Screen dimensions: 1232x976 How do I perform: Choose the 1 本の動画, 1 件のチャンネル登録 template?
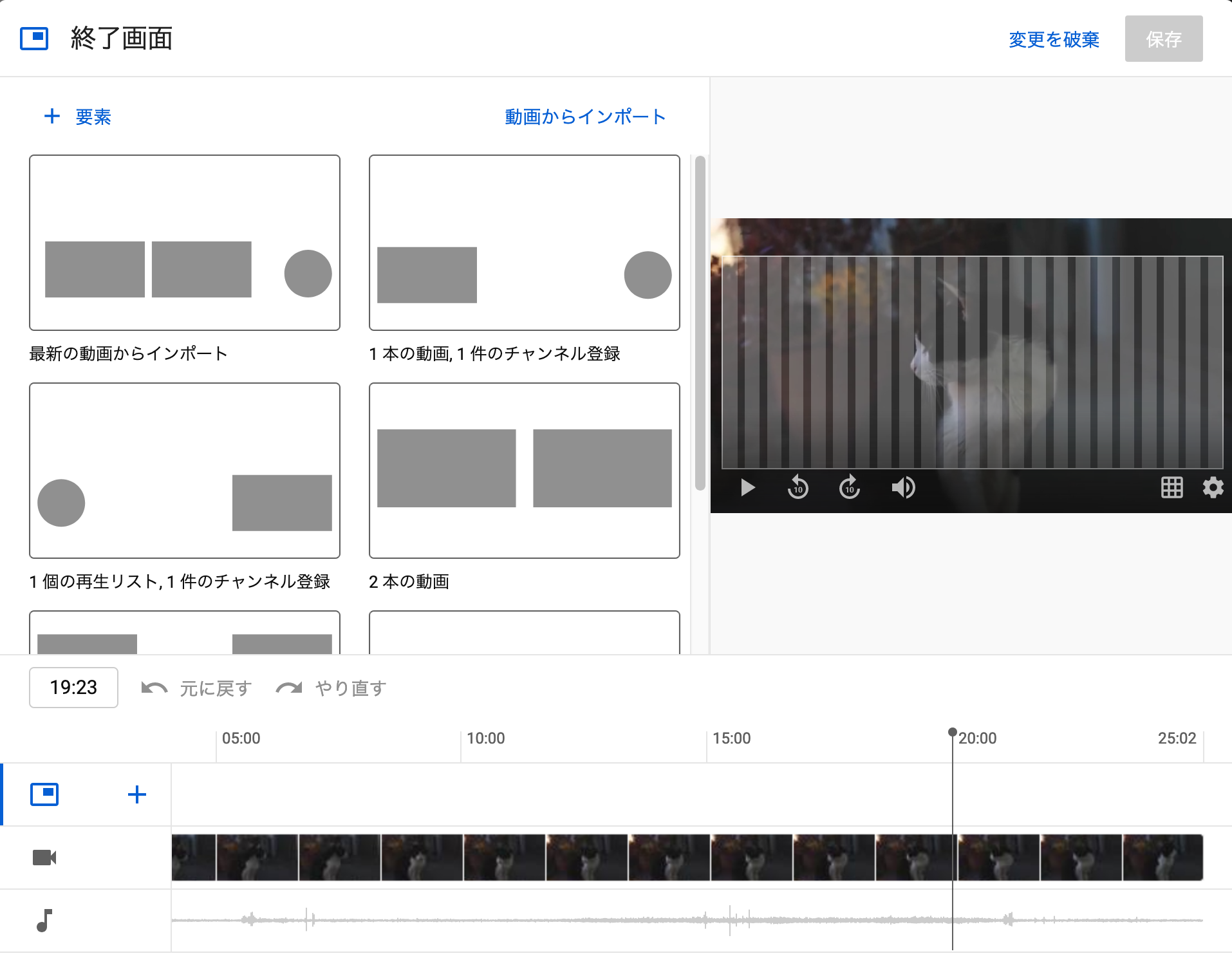coord(524,243)
